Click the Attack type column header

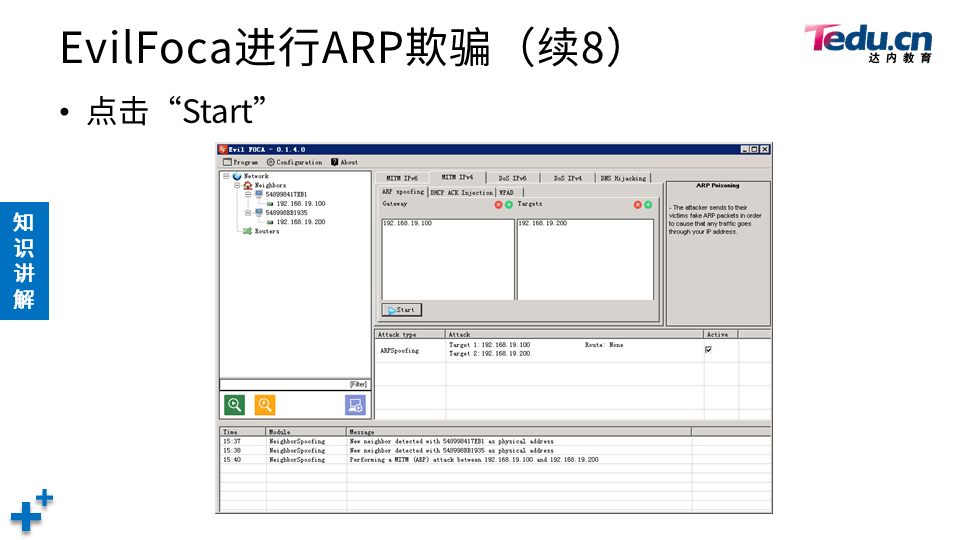pos(410,335)
